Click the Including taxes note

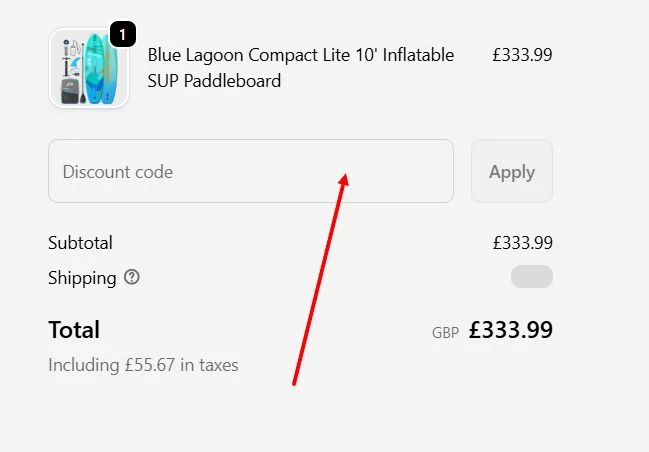click(x=143, y=365)
